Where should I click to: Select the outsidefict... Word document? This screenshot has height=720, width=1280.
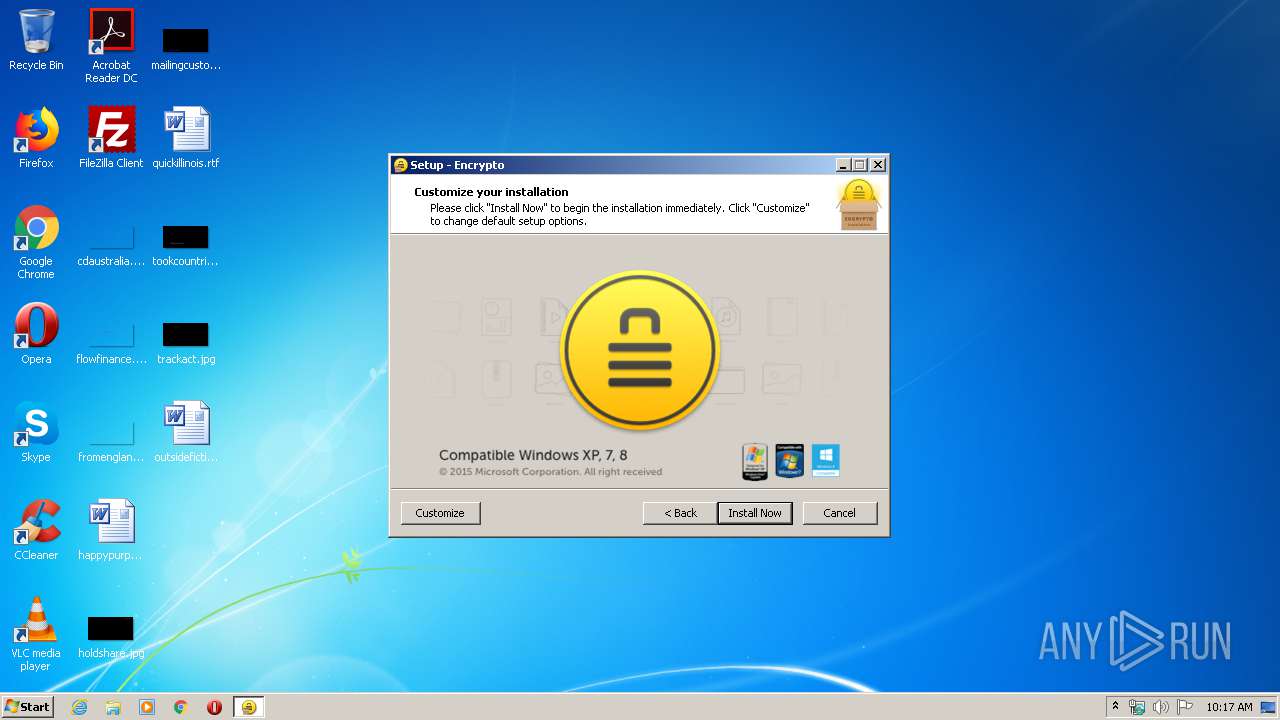click(x=186, y=432)
